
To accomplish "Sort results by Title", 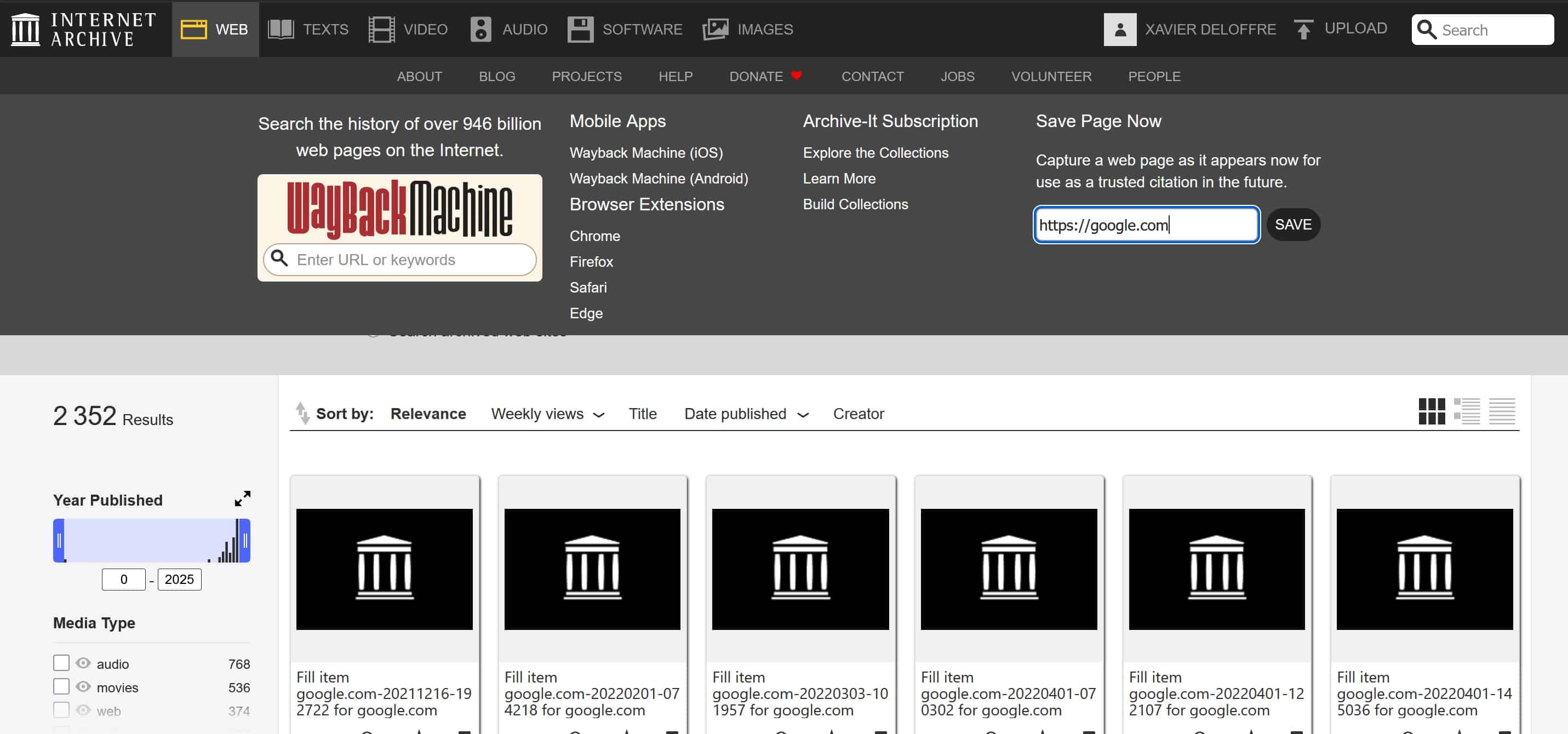I will [x=642, y=414].
